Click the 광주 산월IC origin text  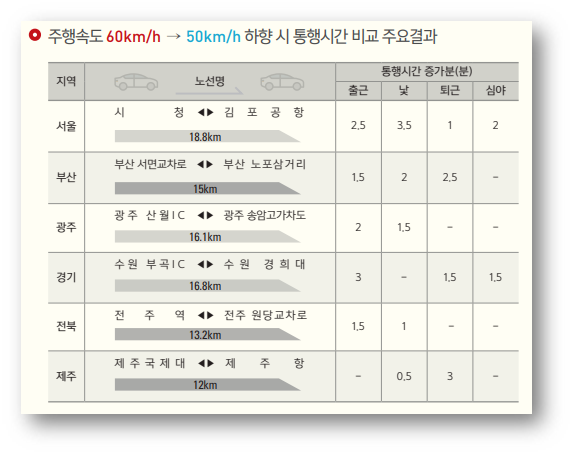click(x=150, y=215)
